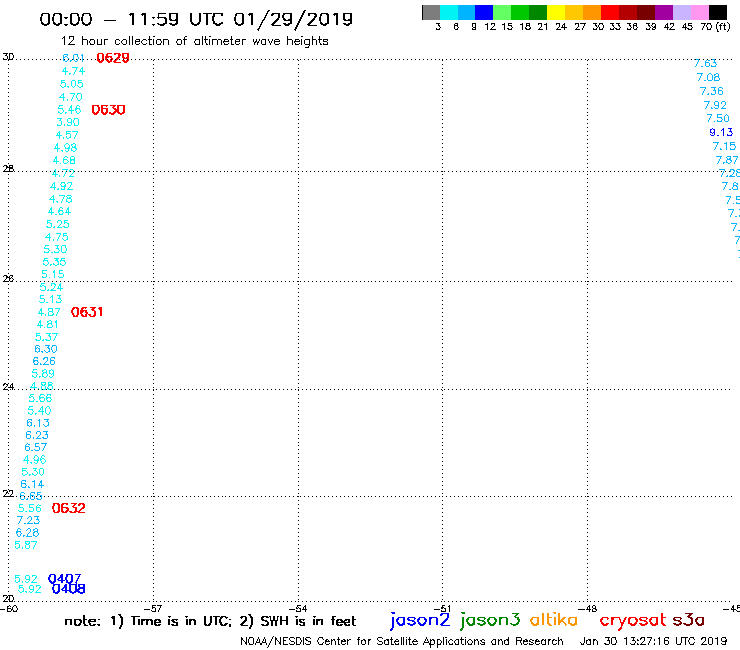Click the wave height value 6.14

32,484
